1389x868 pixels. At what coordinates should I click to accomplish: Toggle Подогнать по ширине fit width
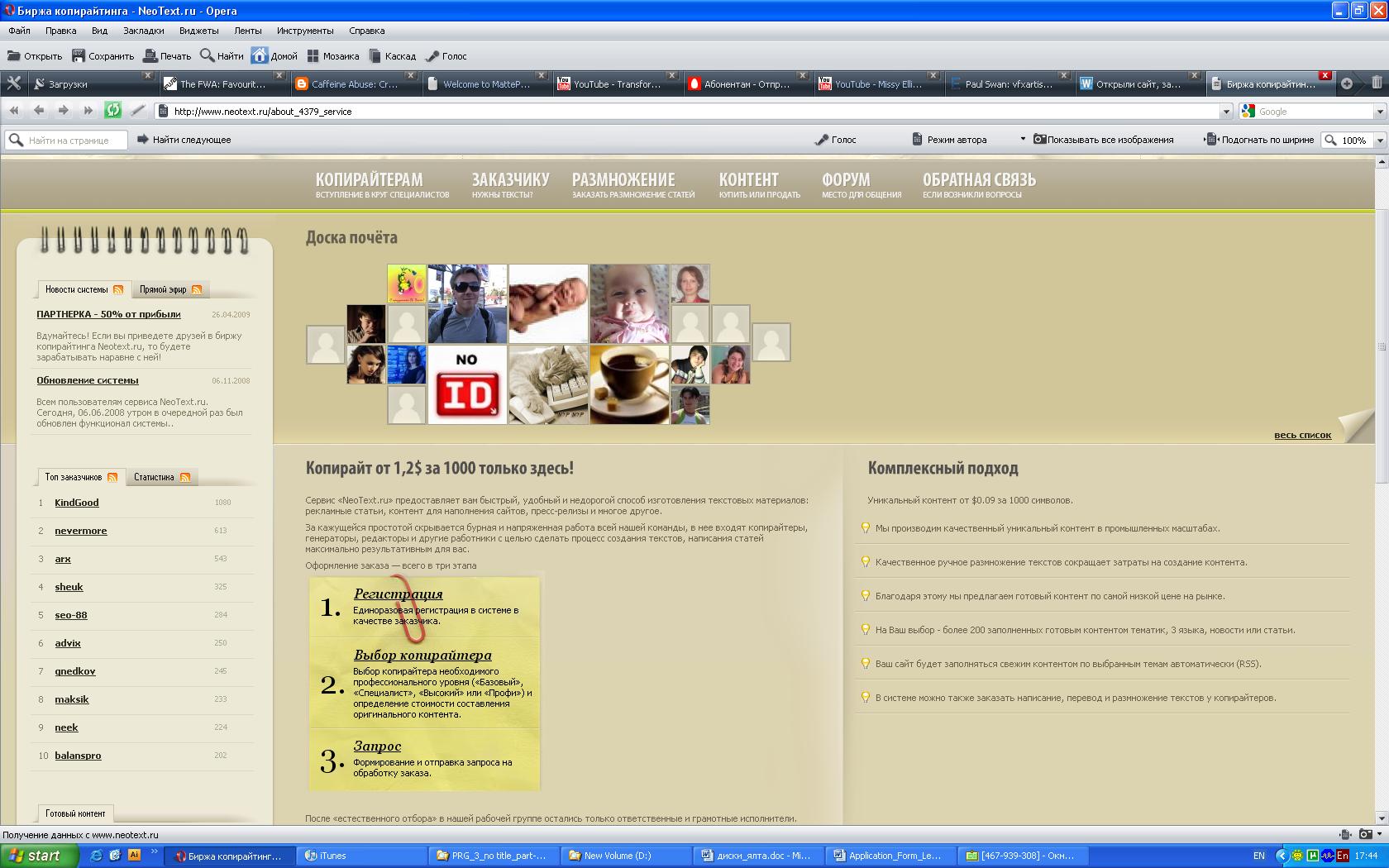click(x=1259, y=140)
